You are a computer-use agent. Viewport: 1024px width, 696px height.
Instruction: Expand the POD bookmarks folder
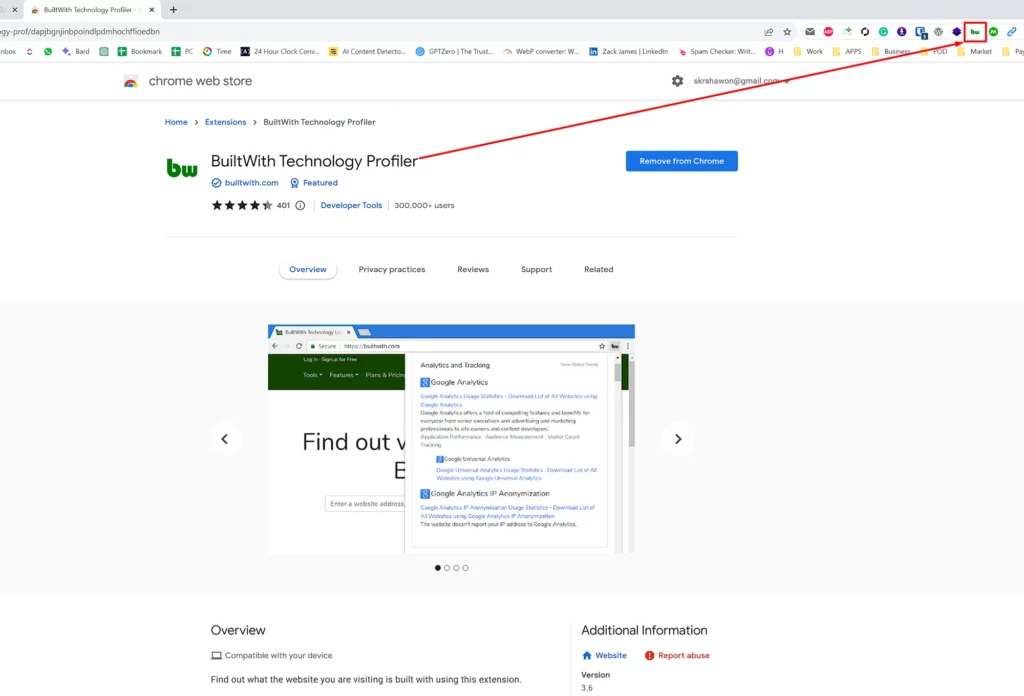coord(933,51)
